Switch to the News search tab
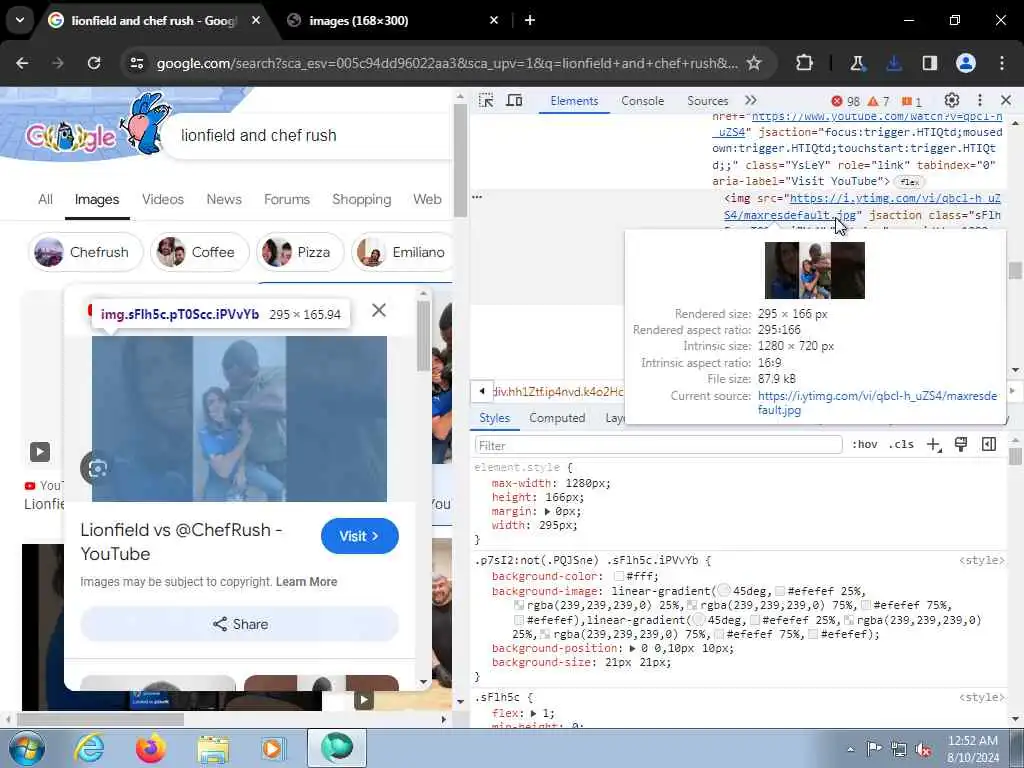 (x=224, y=199)
